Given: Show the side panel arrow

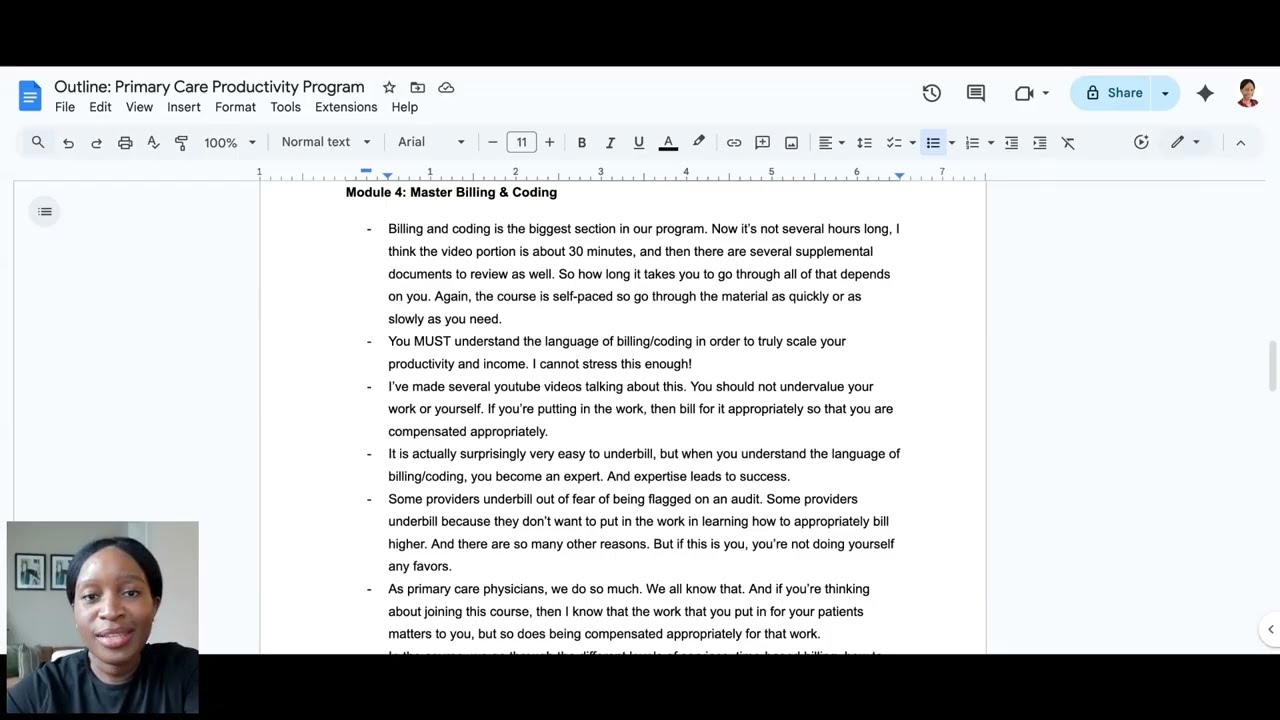Looking at the screenshot, I should (x=1270, y=629).
